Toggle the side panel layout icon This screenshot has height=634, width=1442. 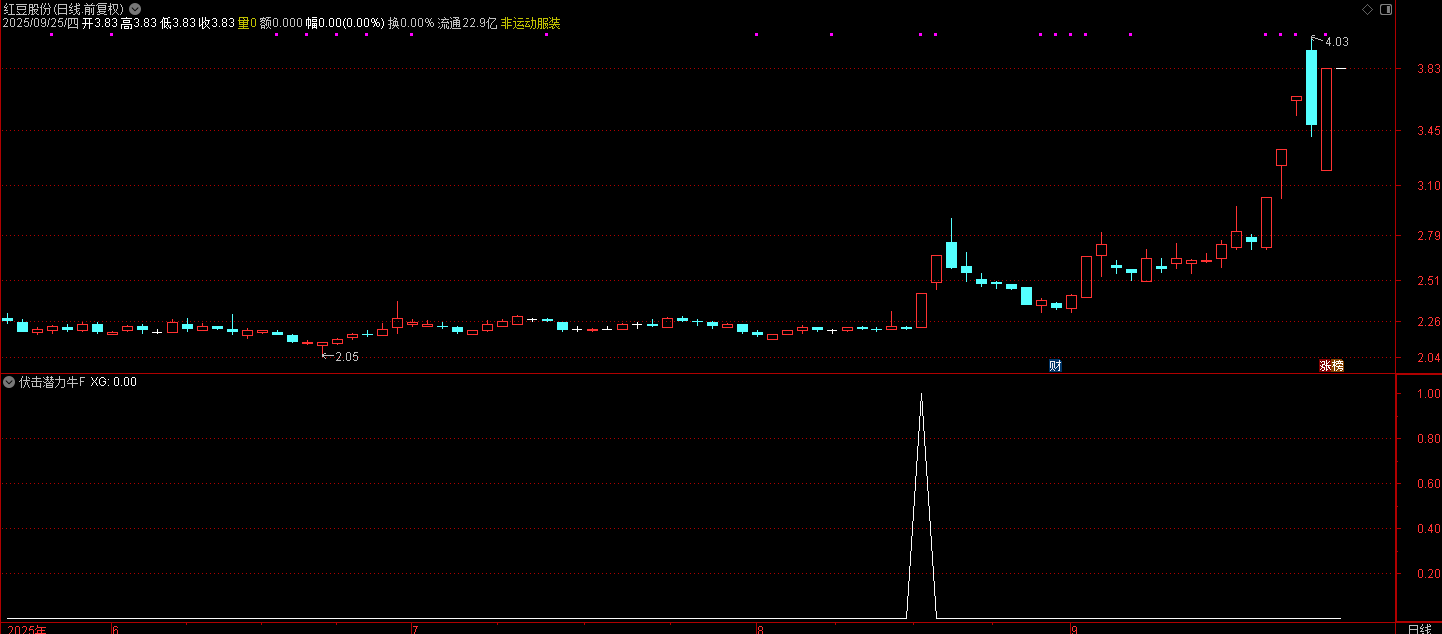coord(1385,9)
